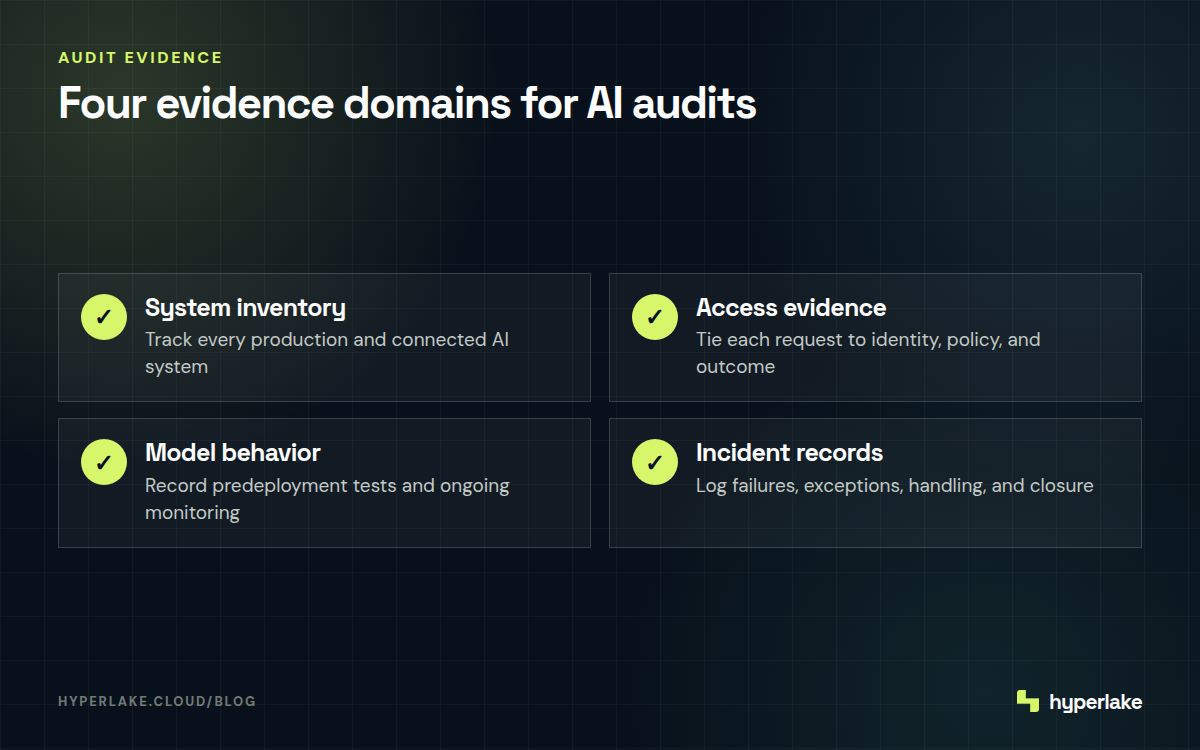This screenshot has width=1200, height=750.
Task: Click the hyperlake brand name text
Action: click(1095, 702)
